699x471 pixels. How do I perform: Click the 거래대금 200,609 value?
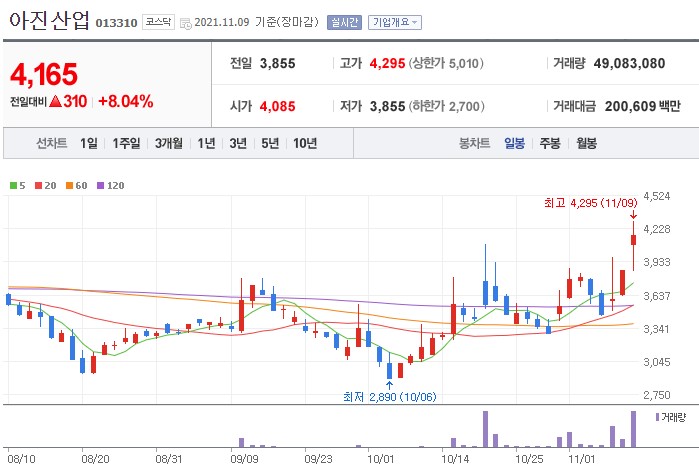(630, 106)
